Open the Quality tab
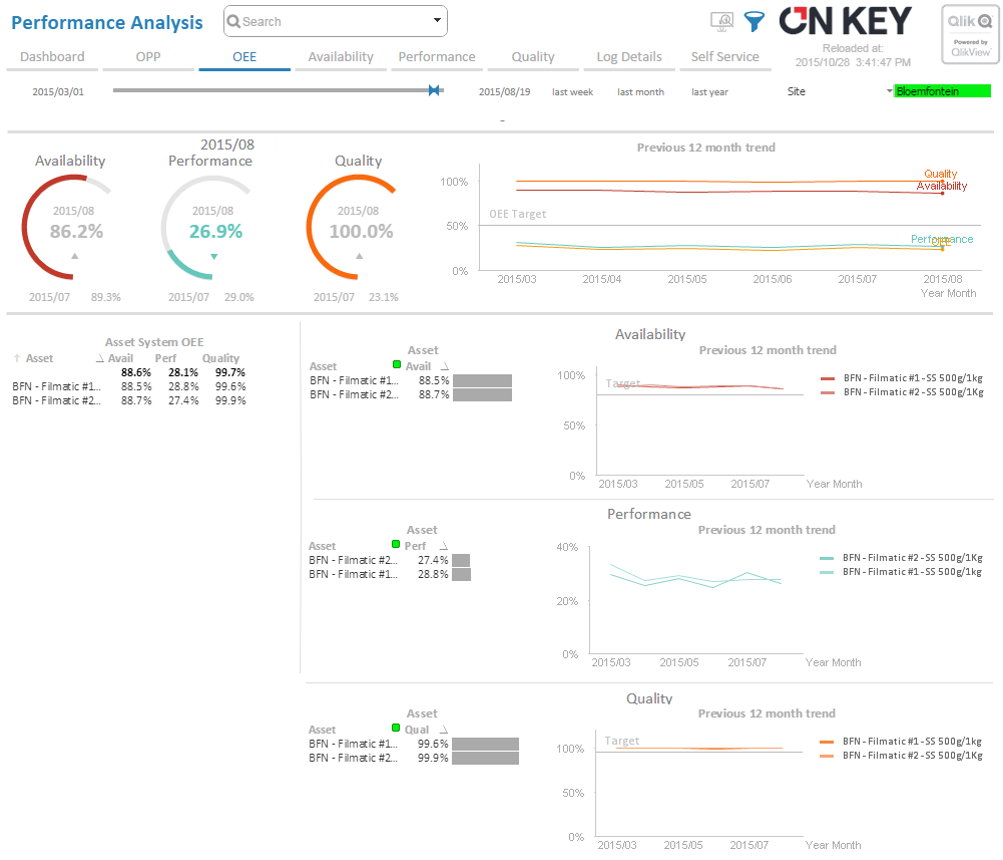Screen dimensions: 1003x860 tap(533, 57)
